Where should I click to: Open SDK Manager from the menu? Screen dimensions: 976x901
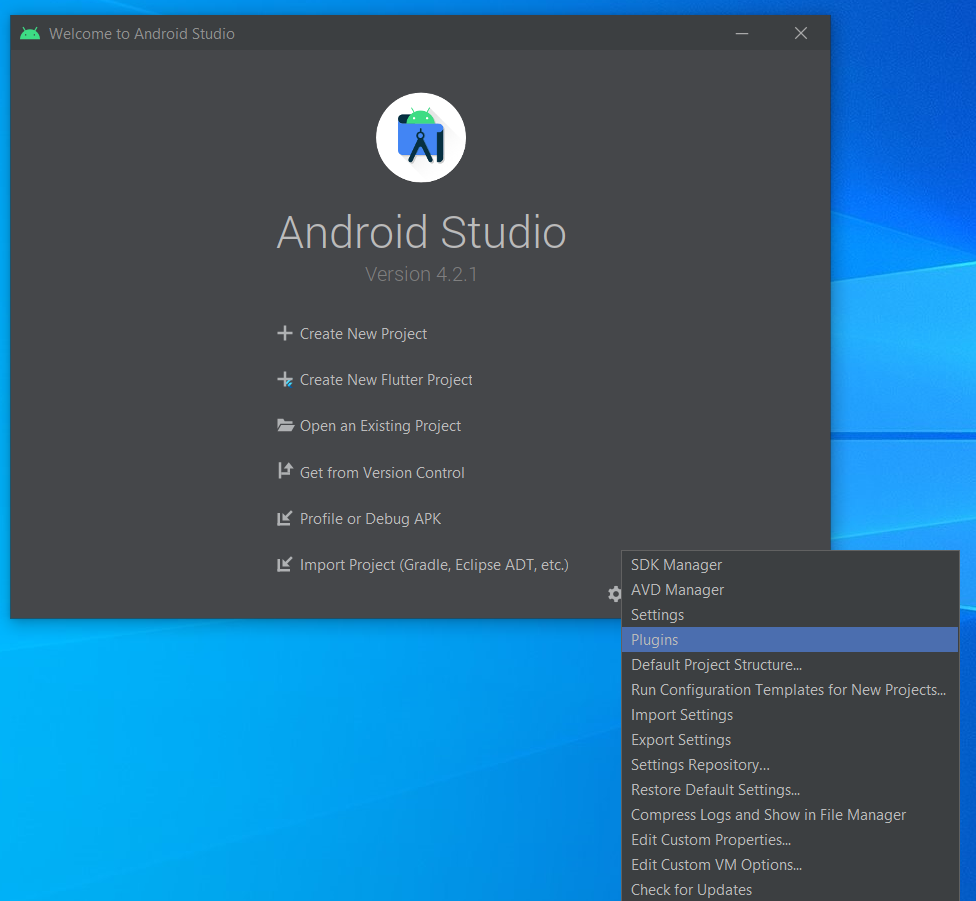(x=790, y=565)
